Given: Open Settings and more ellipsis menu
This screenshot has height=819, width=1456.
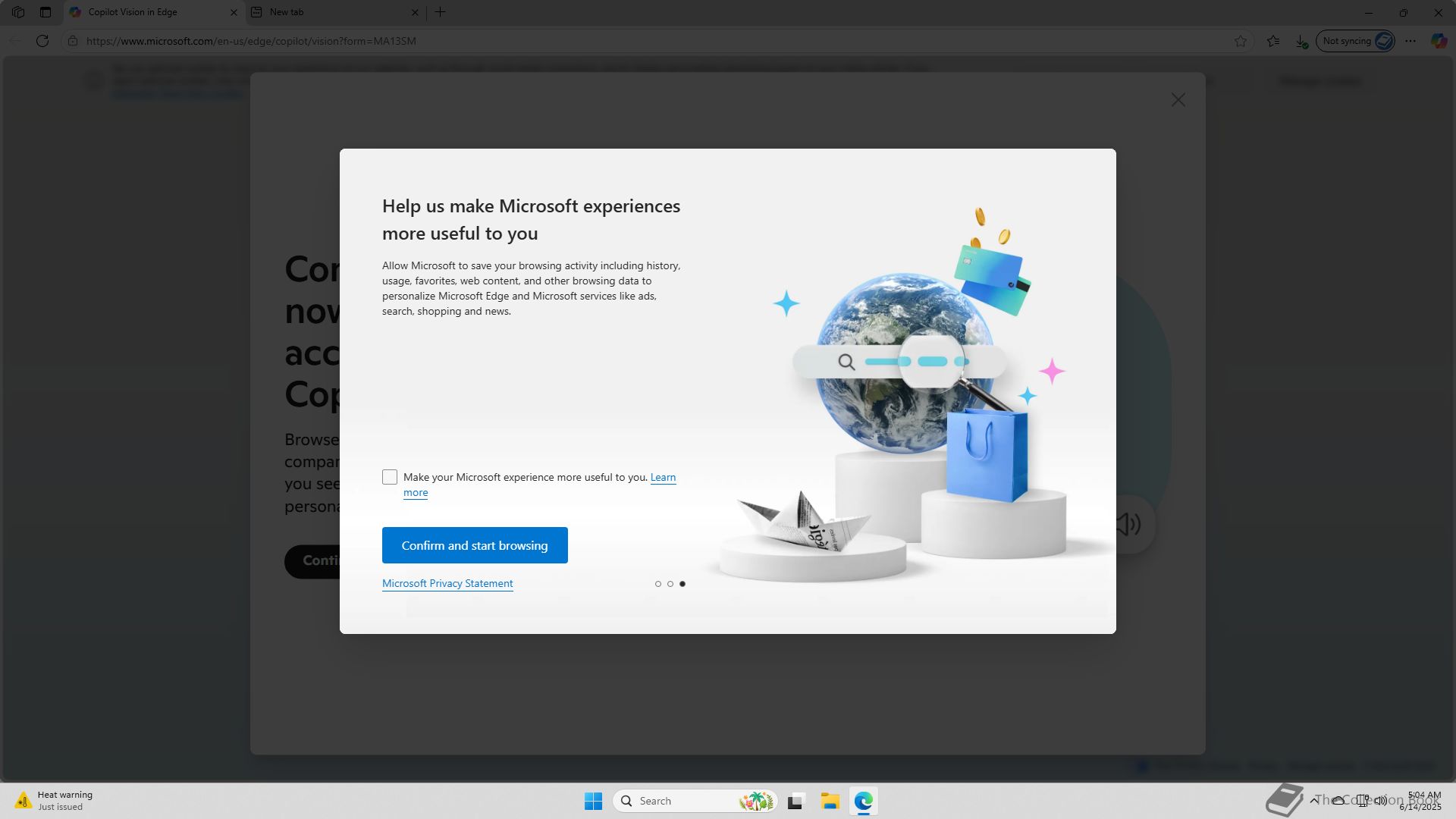Looking at the screenshot, I should click(1410, 41).
